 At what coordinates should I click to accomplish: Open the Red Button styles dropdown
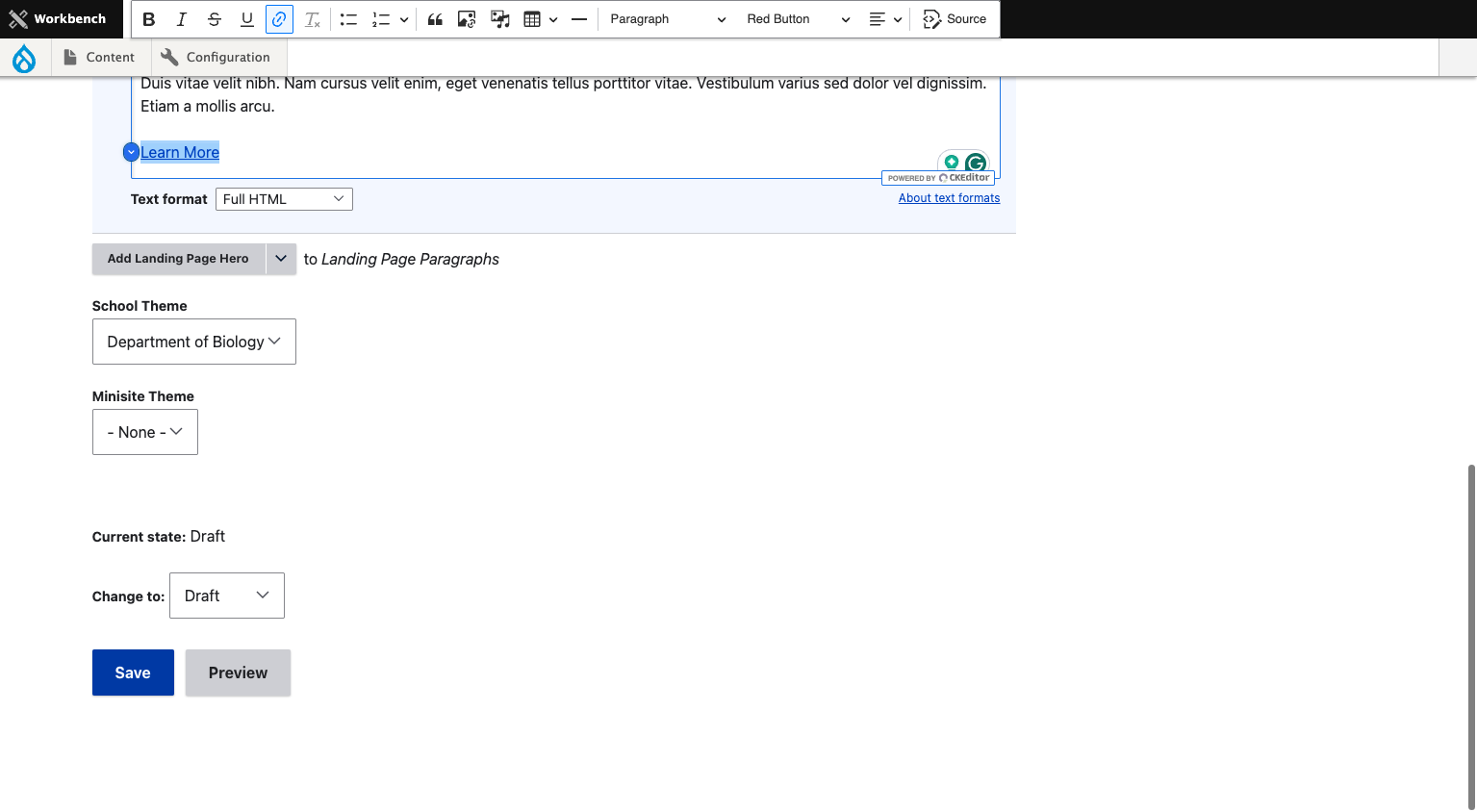pos(798,19)
